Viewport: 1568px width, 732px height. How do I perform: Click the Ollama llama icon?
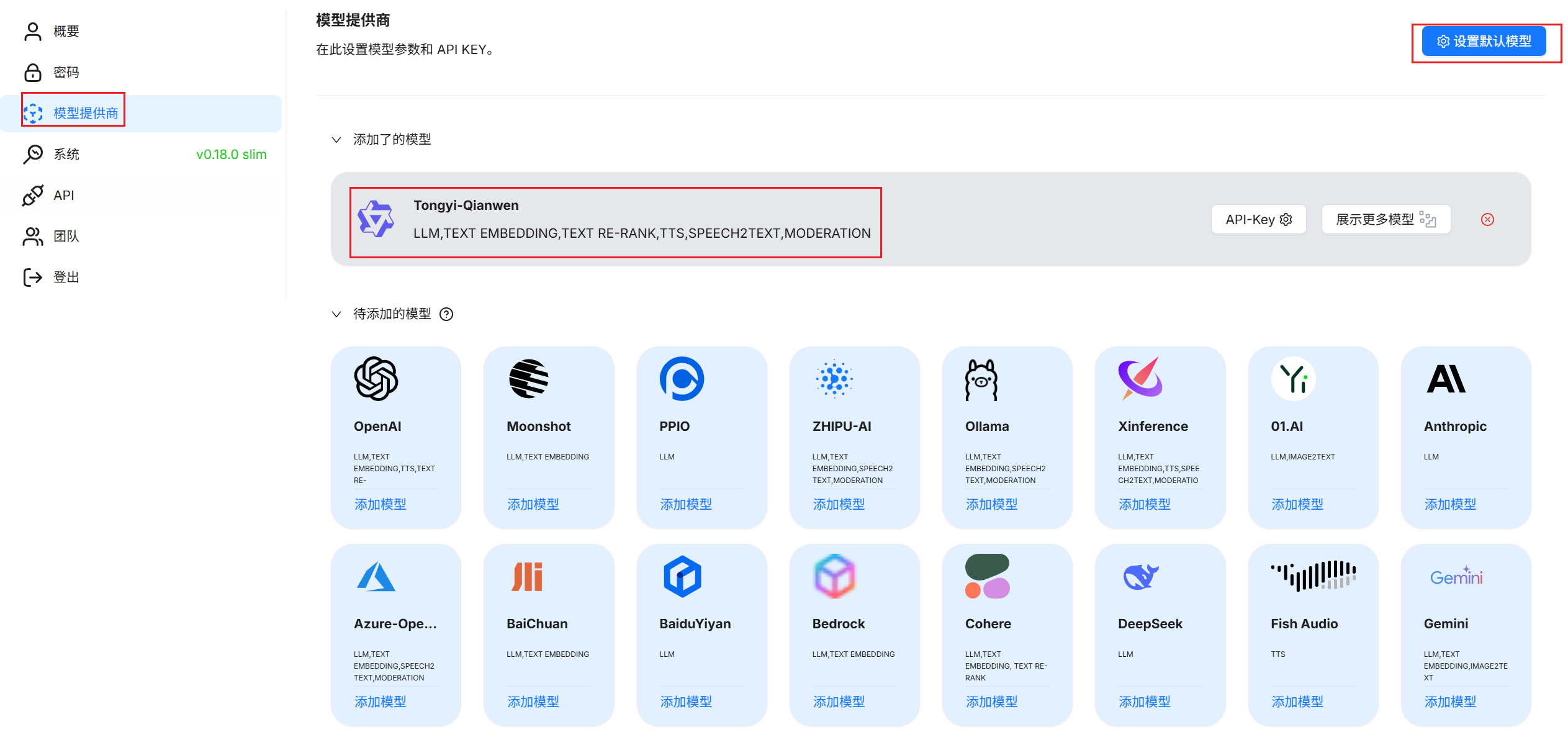(981, 379)
